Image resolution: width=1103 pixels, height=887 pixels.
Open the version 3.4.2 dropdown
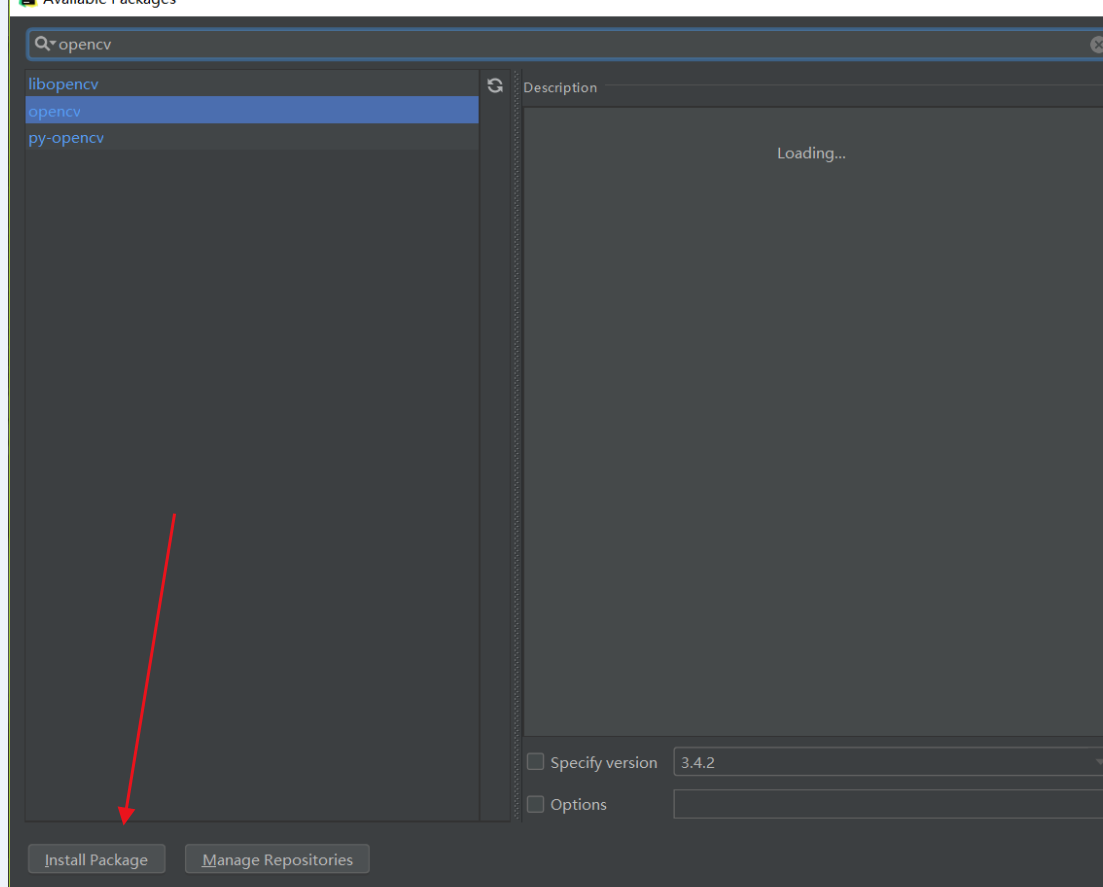click(888, 762)
